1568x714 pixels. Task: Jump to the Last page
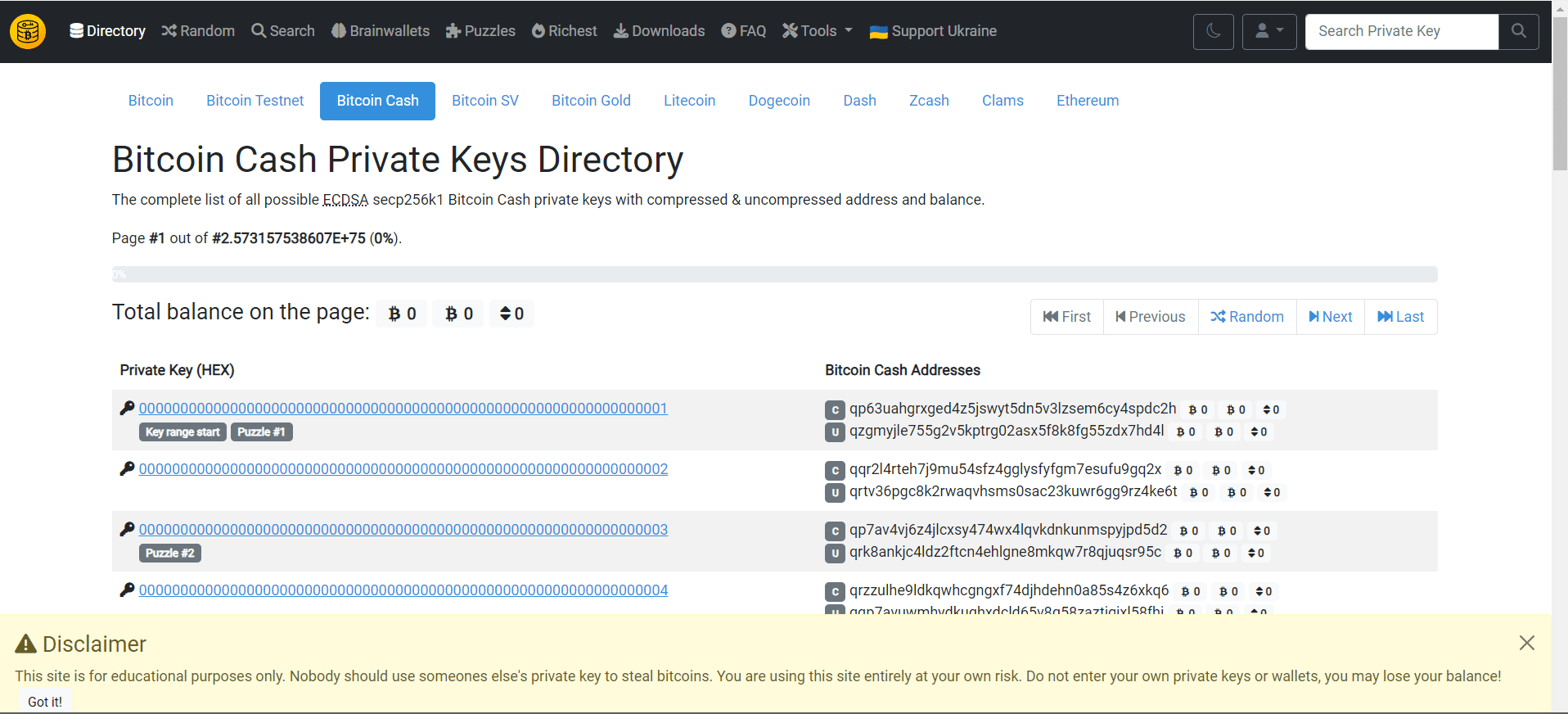[x=1401, y=317]
